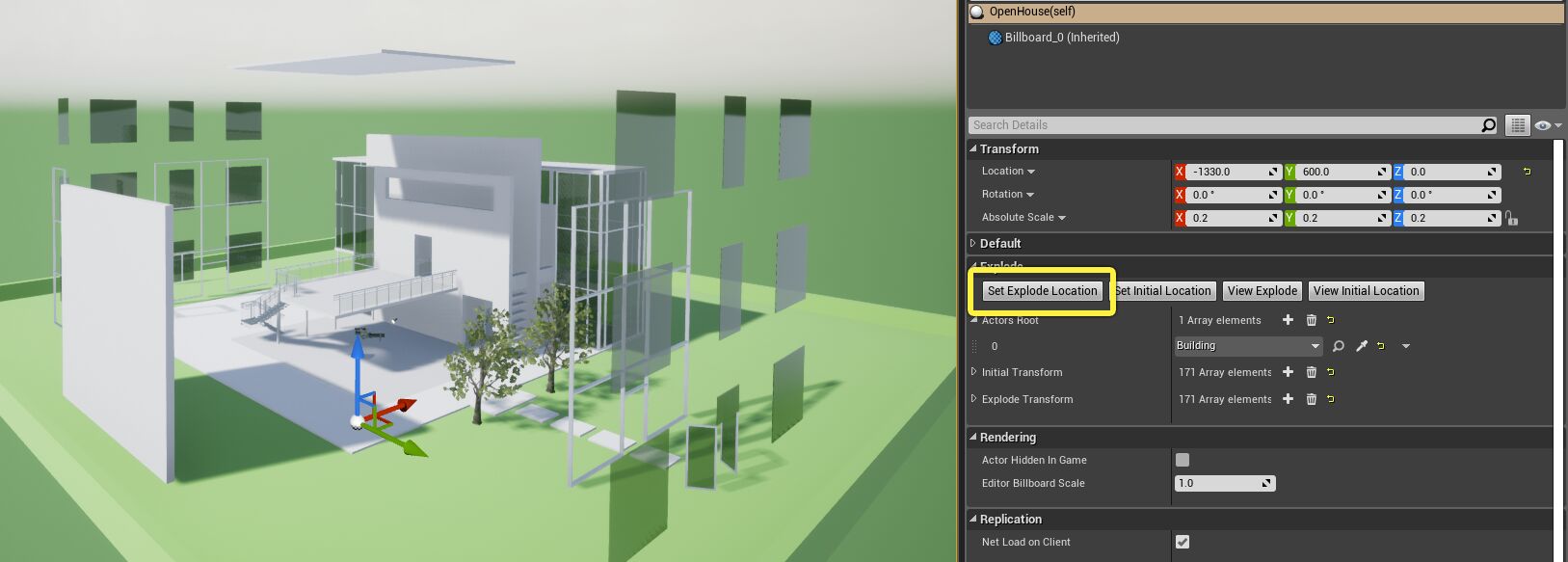Open the Location type dropdown
This screenshot has width=1568, height=562.
[1008, 172]
